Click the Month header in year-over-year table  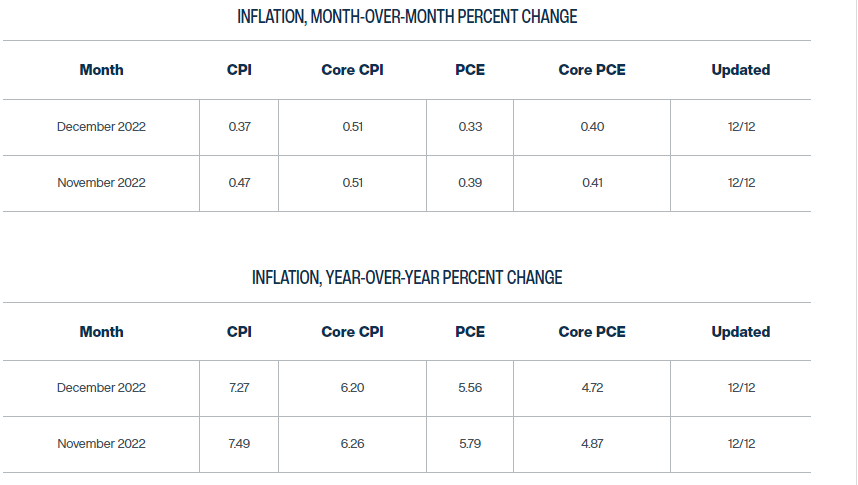pyautogui.click(x=101, y=332)
